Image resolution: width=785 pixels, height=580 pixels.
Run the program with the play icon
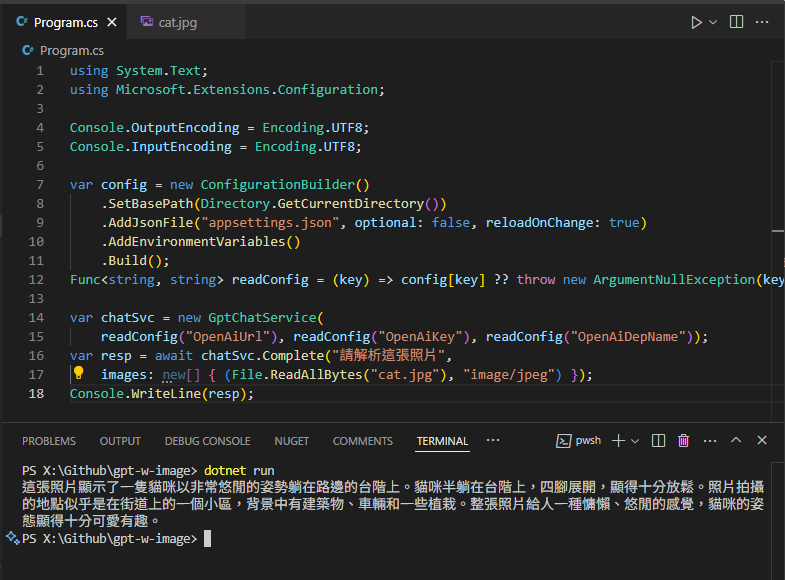click(x=696, y=22)
